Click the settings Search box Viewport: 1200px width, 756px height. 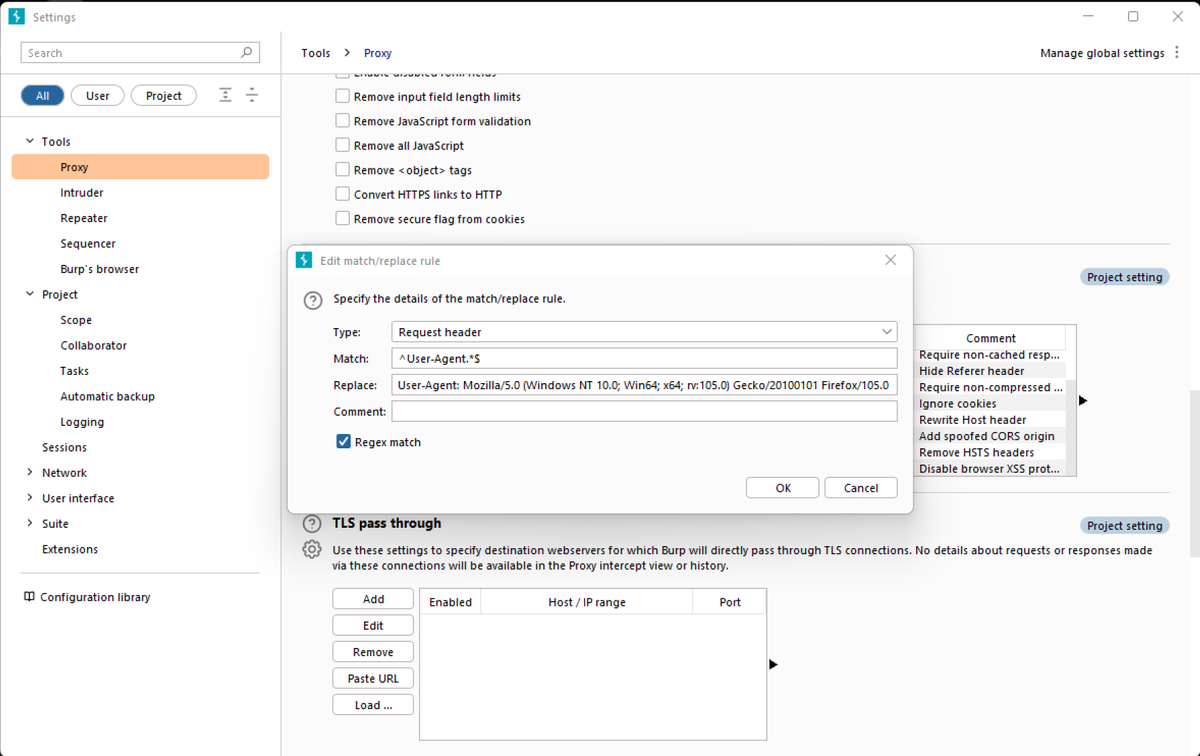(x=140, y=53)
